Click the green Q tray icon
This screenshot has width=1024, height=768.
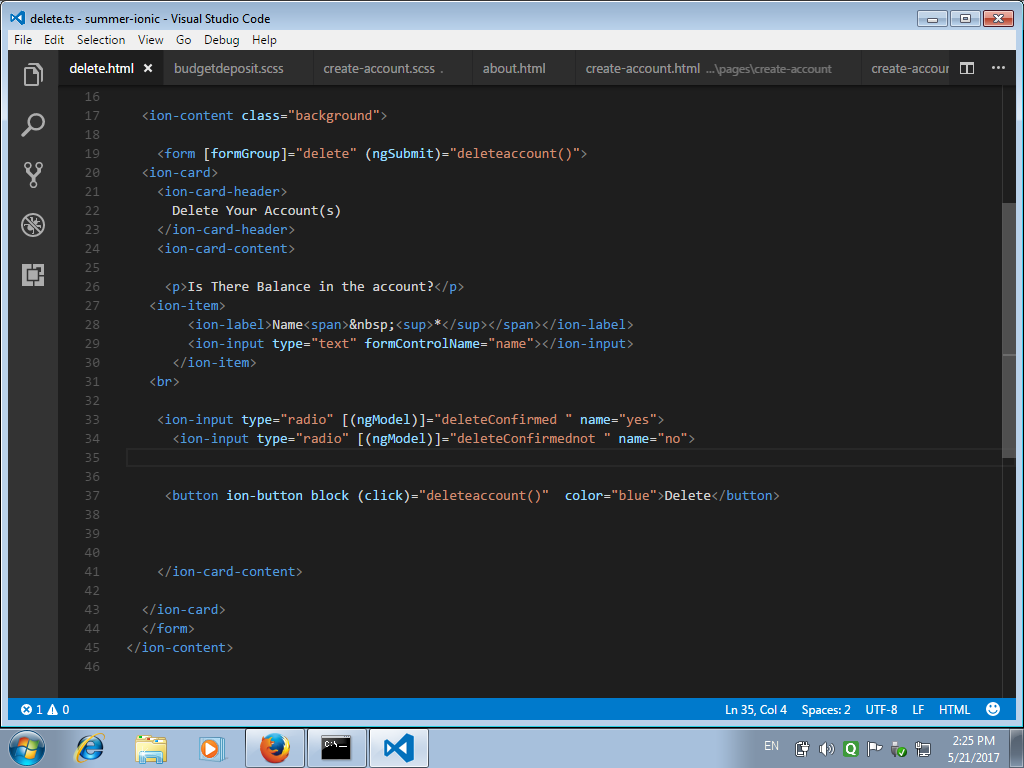pyautogui.click(x=850, y=748)
